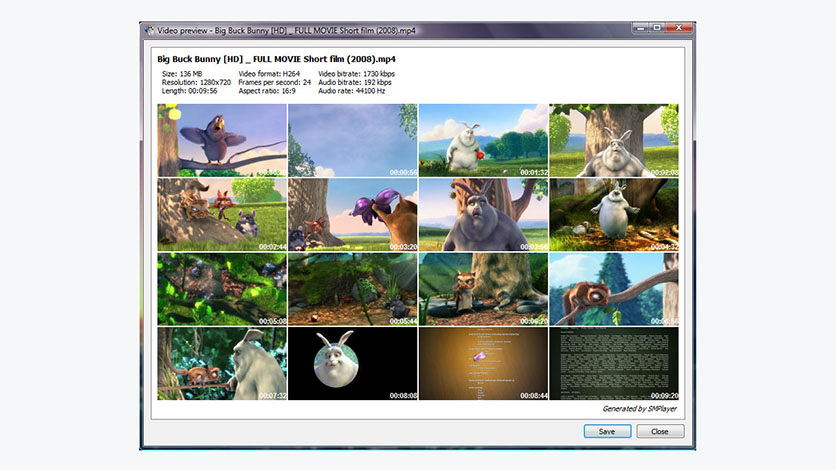Select thumbnail stamped 00:05:08
This screenshot has width=836, height=470.
(x=222, y=289)
